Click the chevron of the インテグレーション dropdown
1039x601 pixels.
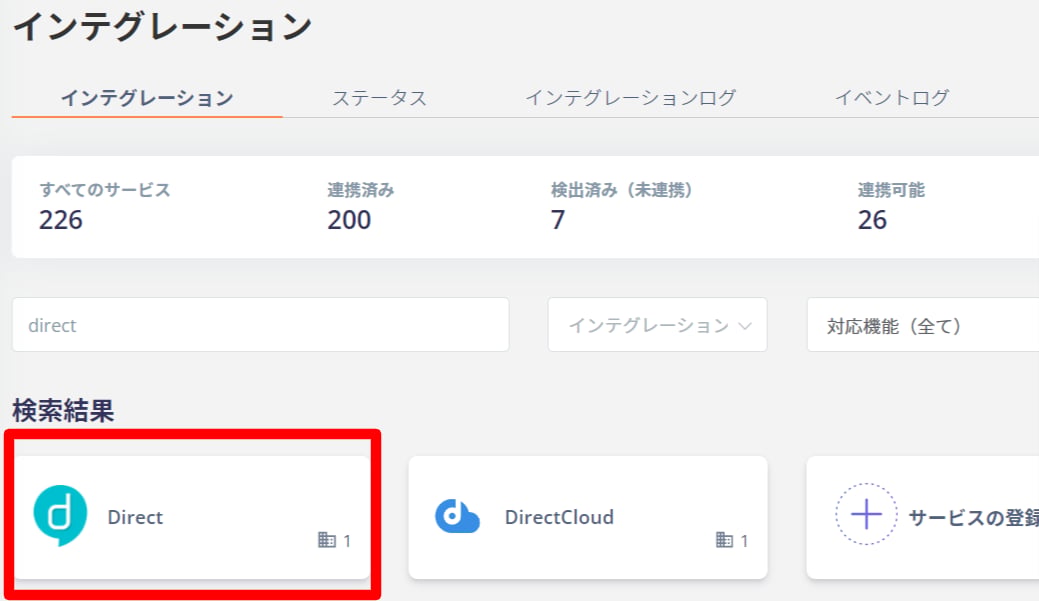point(745,326)
